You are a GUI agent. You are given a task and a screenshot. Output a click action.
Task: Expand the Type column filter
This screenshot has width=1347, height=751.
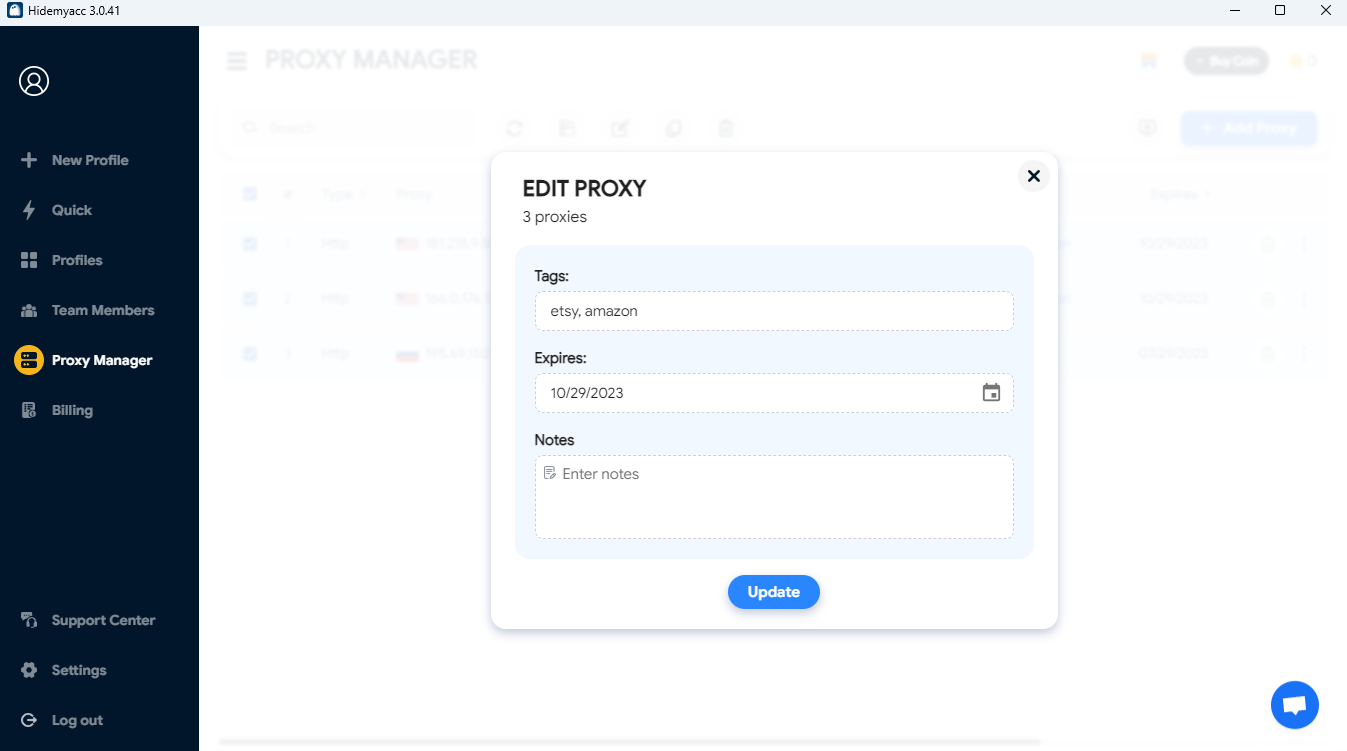point(342,194)
